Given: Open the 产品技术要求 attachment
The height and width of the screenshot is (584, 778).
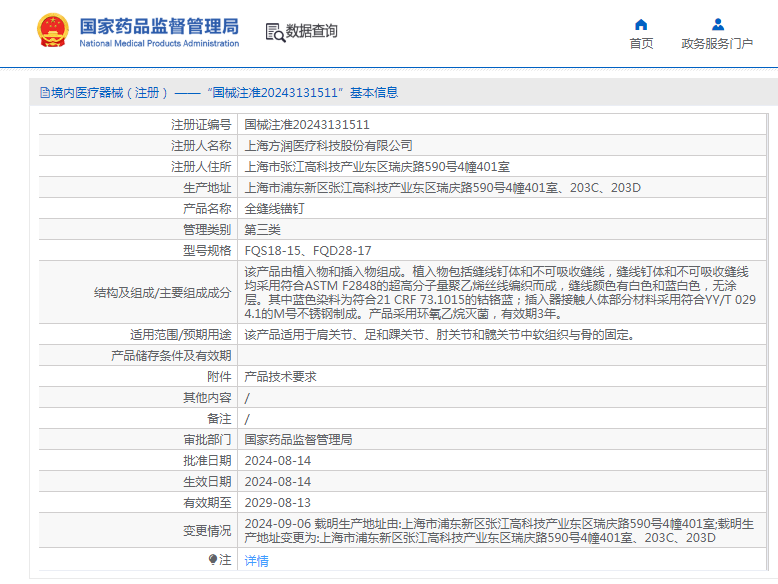Looking at the screenshot, I should pyautogui.click(x=280, y=377).
